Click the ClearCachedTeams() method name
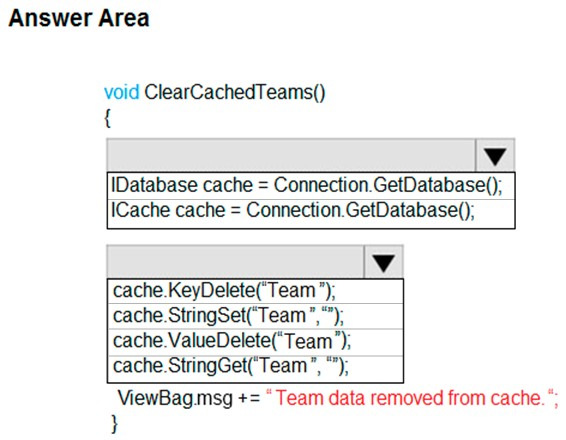Image resolution: width=566 pixels, height=440 pixels. pos(235,92)
